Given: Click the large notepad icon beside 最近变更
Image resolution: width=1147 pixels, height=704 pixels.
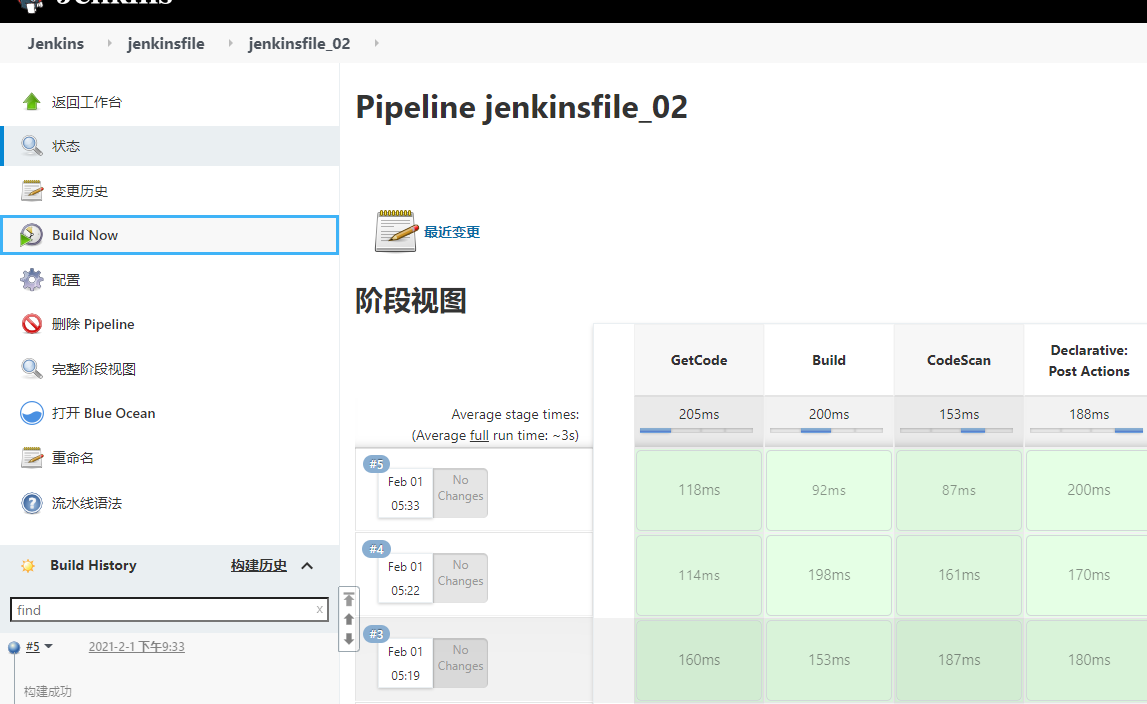Looking at the screenshot, I should [396, 231].
